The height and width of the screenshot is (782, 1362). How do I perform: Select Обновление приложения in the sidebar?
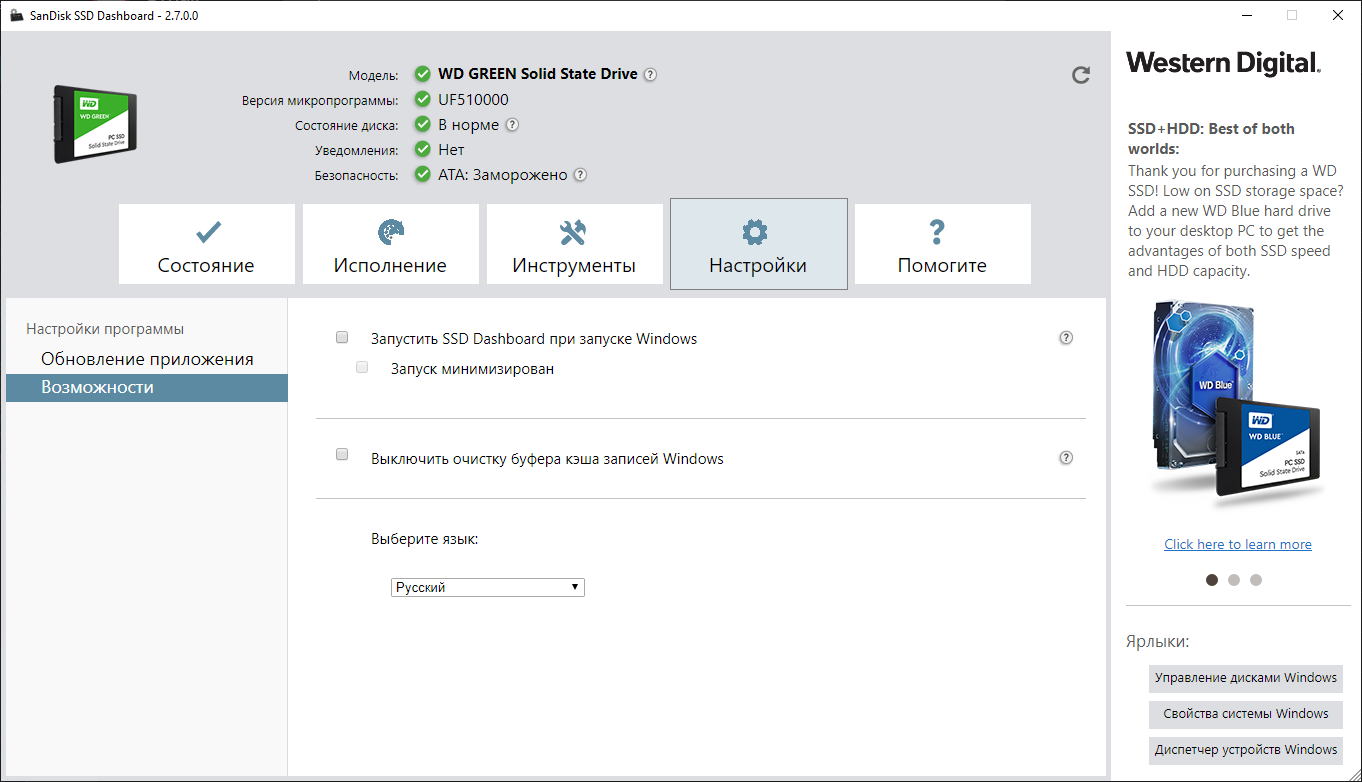coord(147,359)
